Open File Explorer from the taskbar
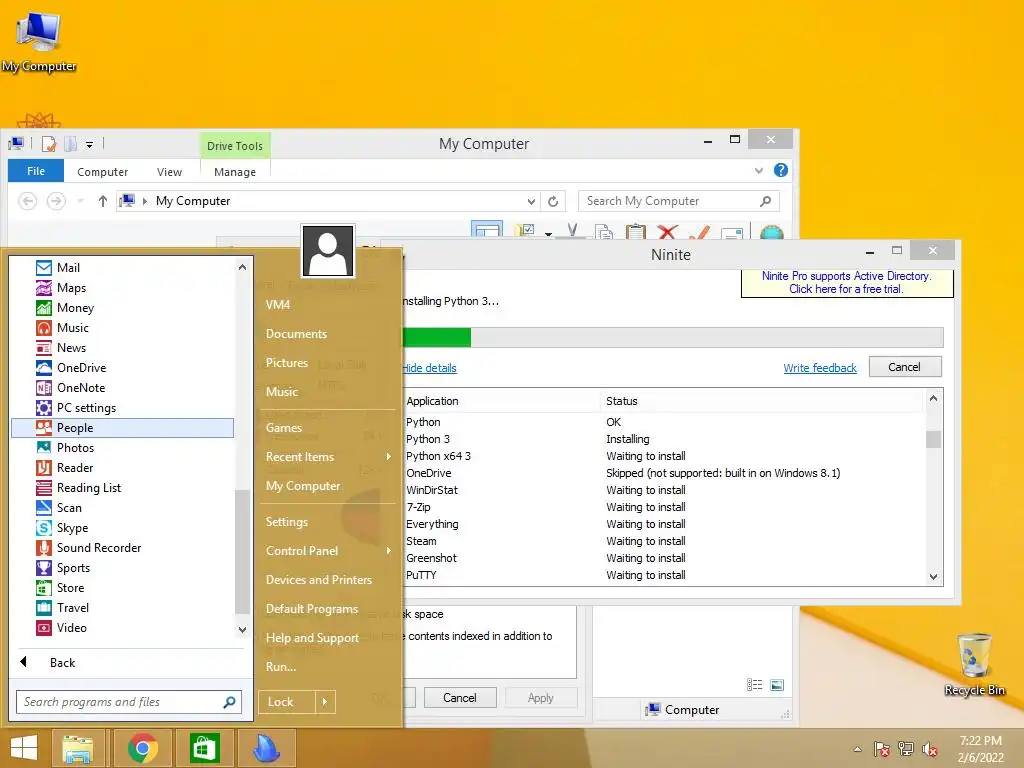1024x768 pixels. (x=78, y=748)
